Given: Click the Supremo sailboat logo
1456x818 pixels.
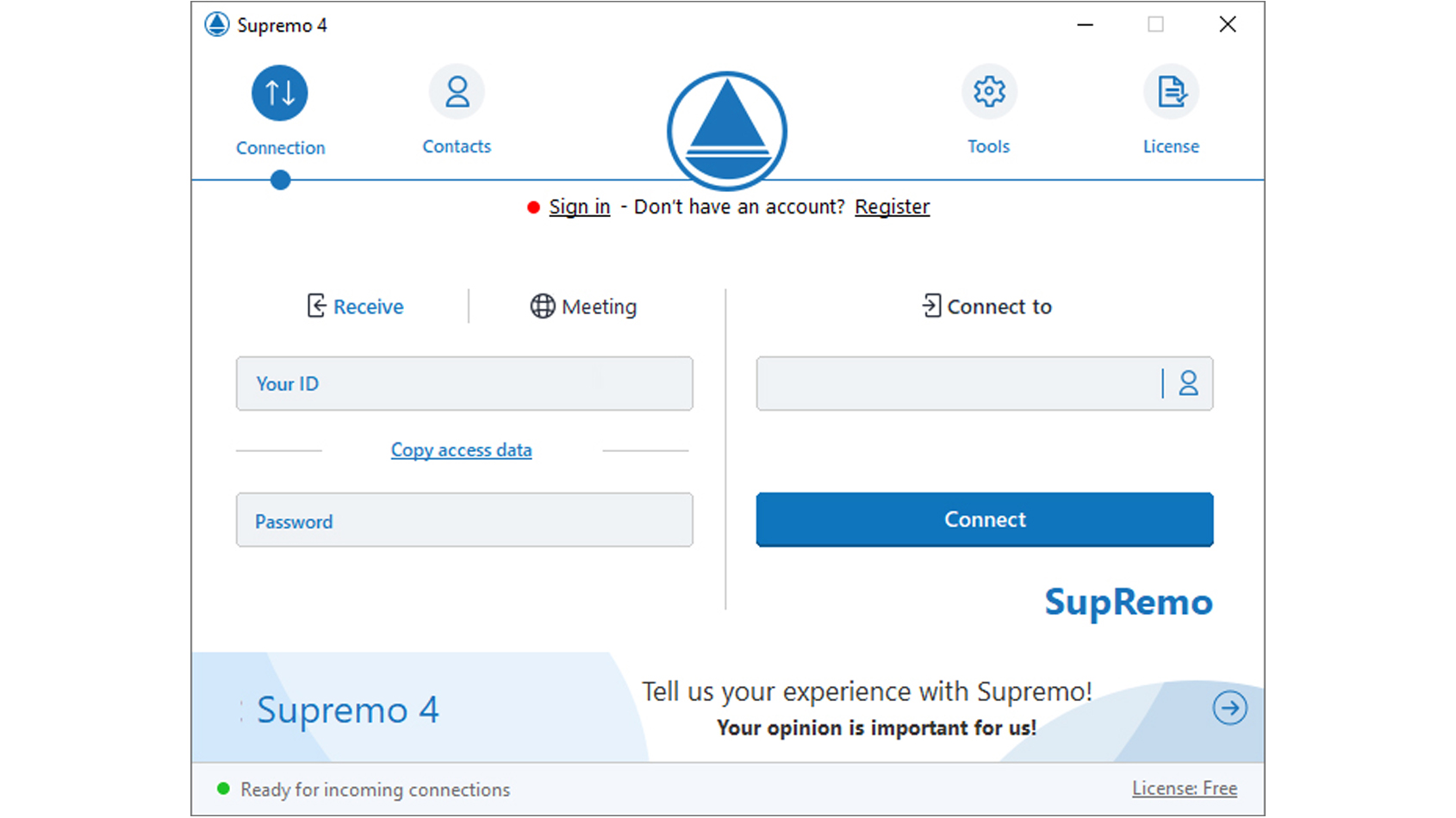Looking at the screenshot, I should click(727, 131).
